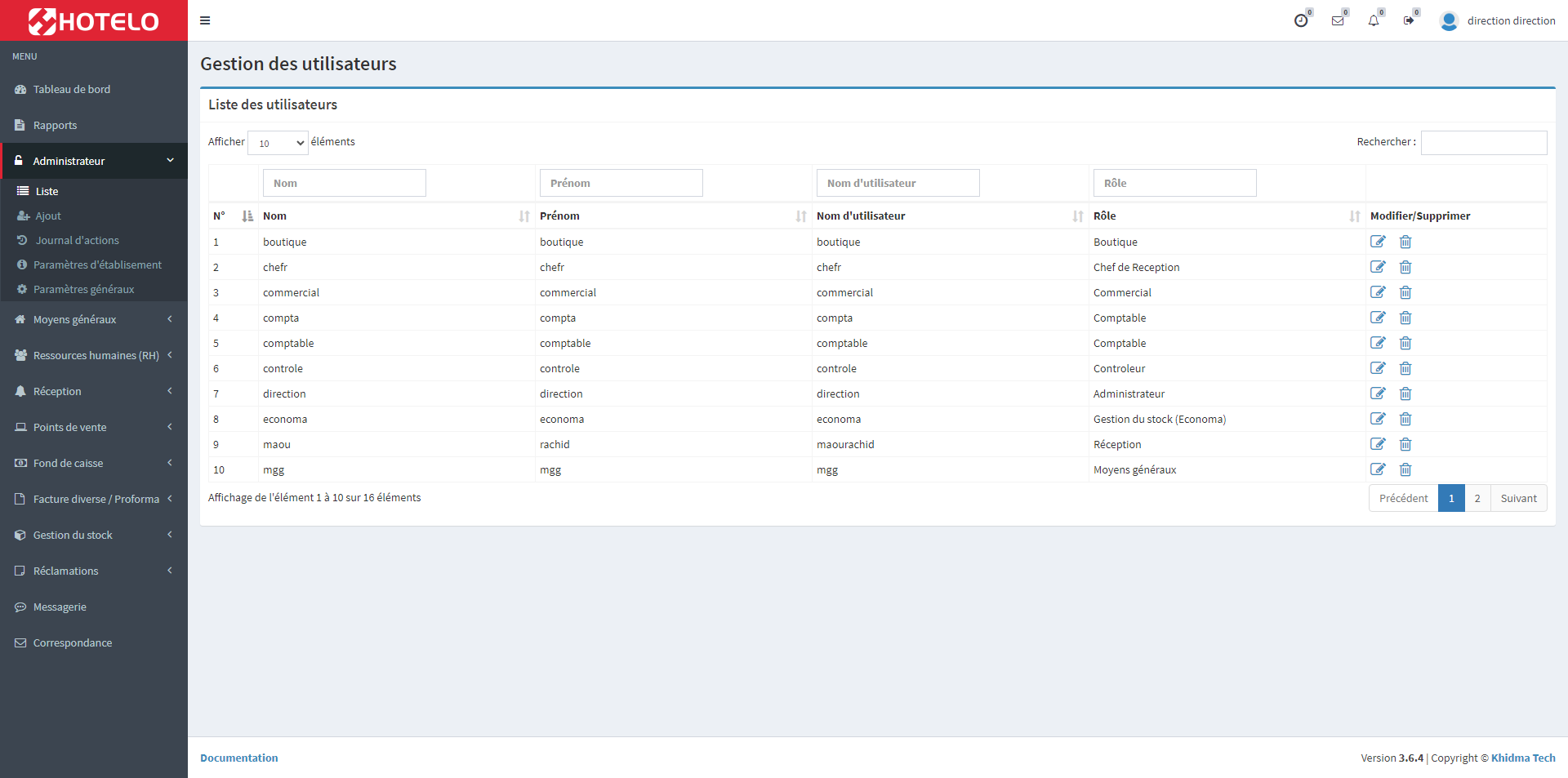Select Tableau de bord menu item
Viewport: 1568px width, 778px height.
pos(72,89)
